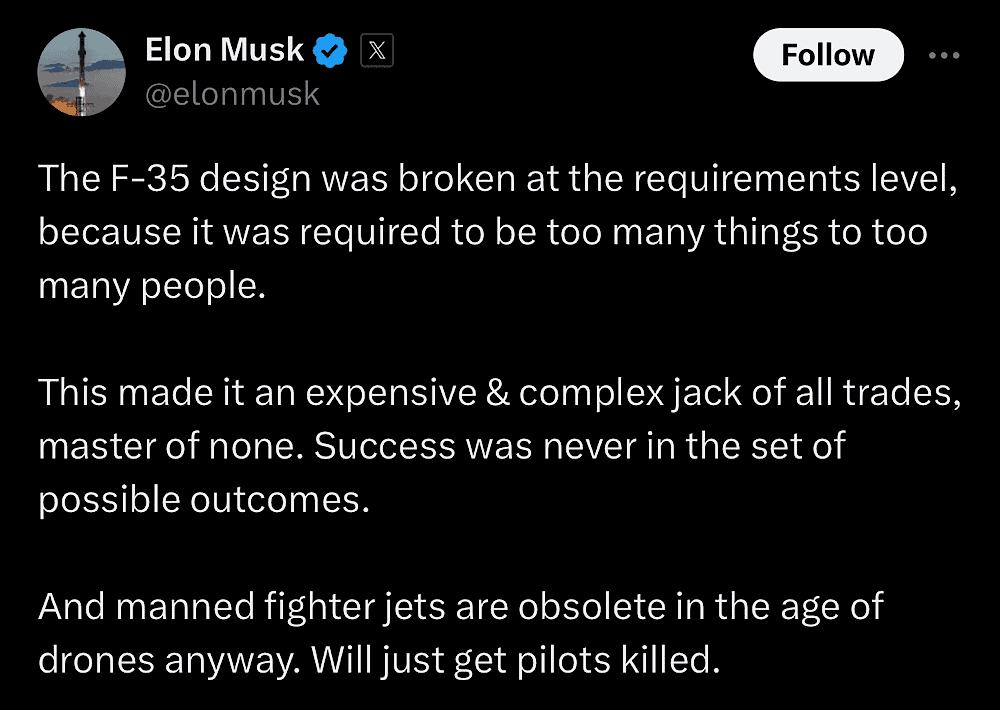
Task: Click the blue verified checkmark badge
Action: [331, 51]
